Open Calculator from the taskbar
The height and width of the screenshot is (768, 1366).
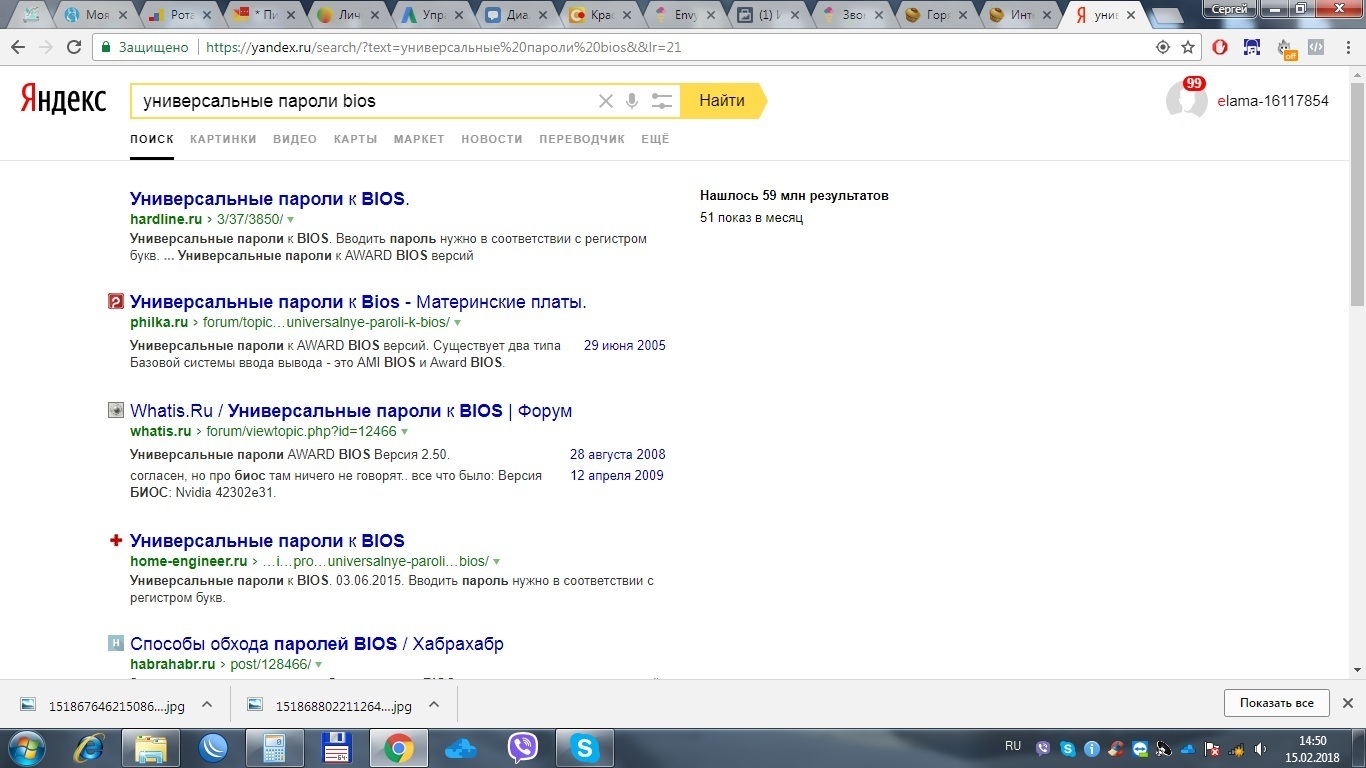pyautogui.click(x=274, y=747)
